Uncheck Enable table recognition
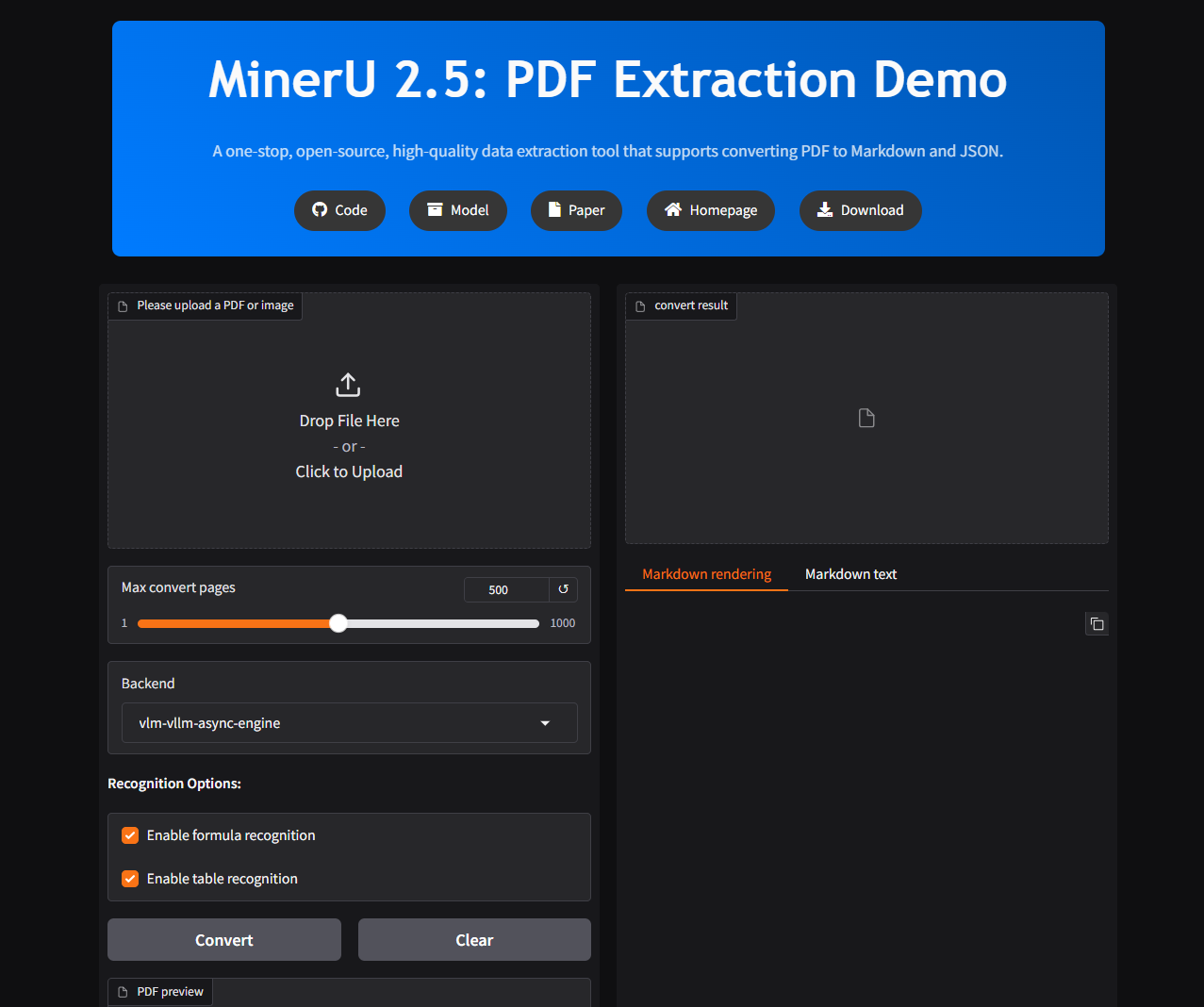 coord(130,879)
